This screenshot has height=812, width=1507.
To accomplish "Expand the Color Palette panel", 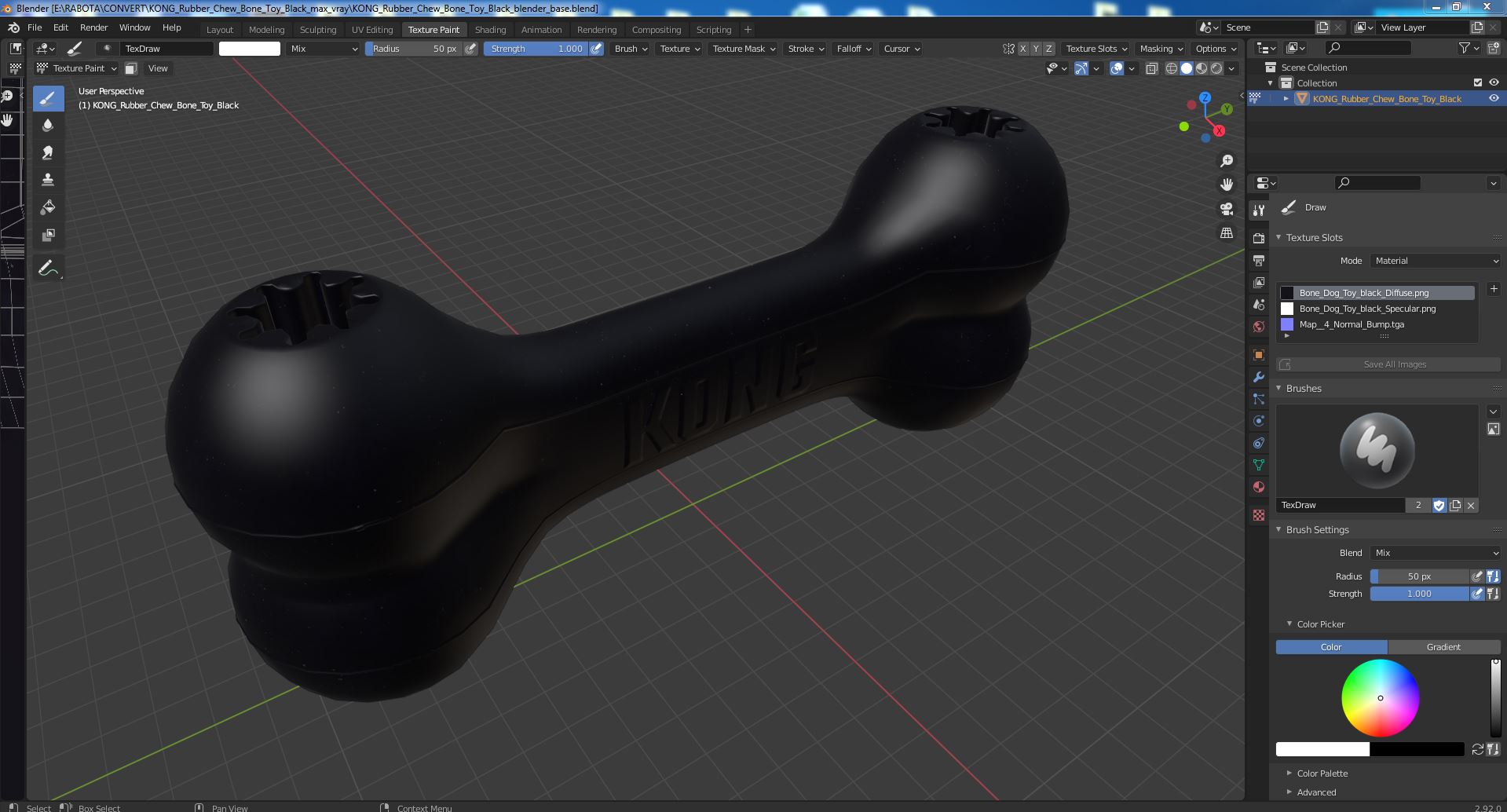I will [x=1322, y=774].
